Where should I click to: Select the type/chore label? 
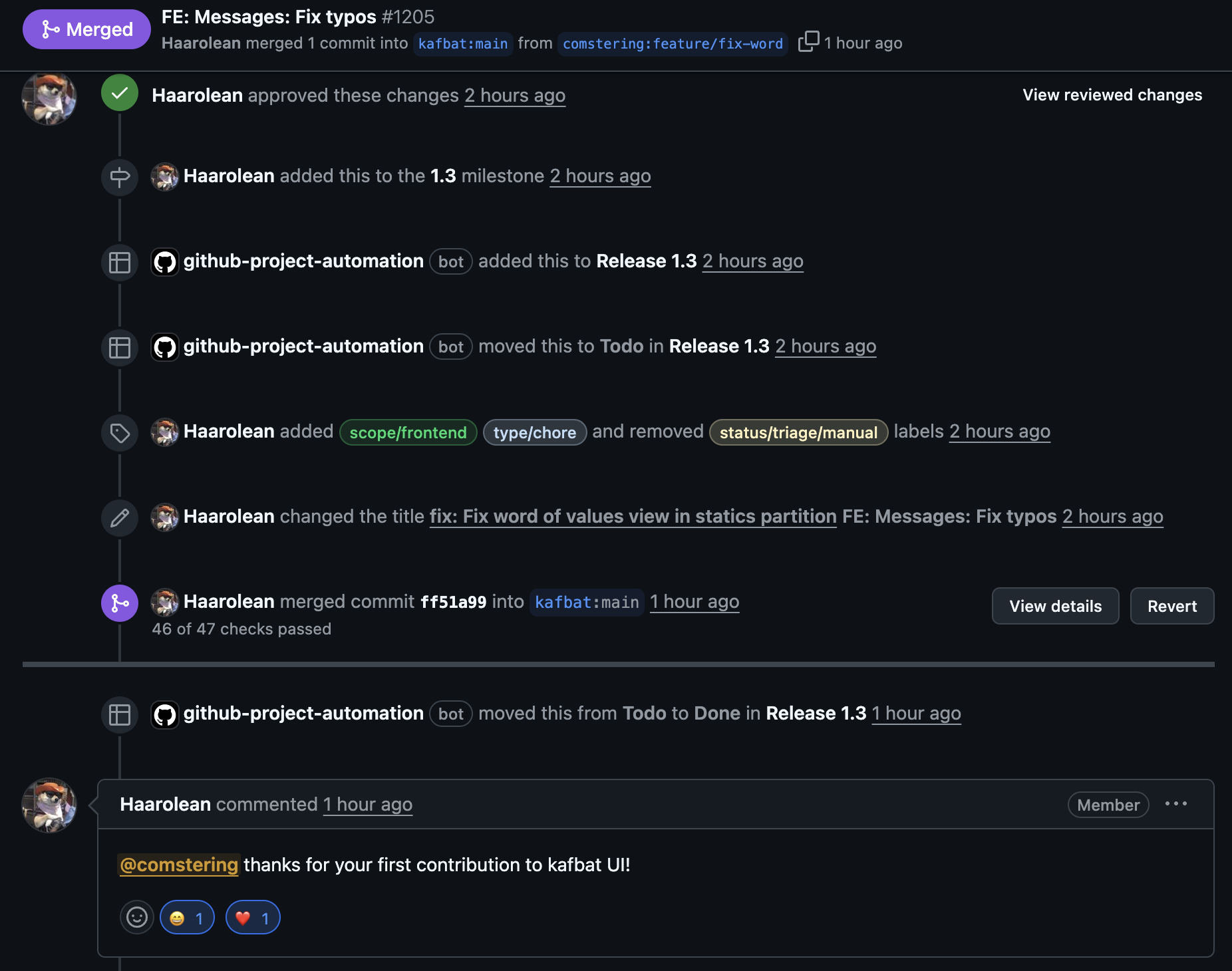pos(534,432)
